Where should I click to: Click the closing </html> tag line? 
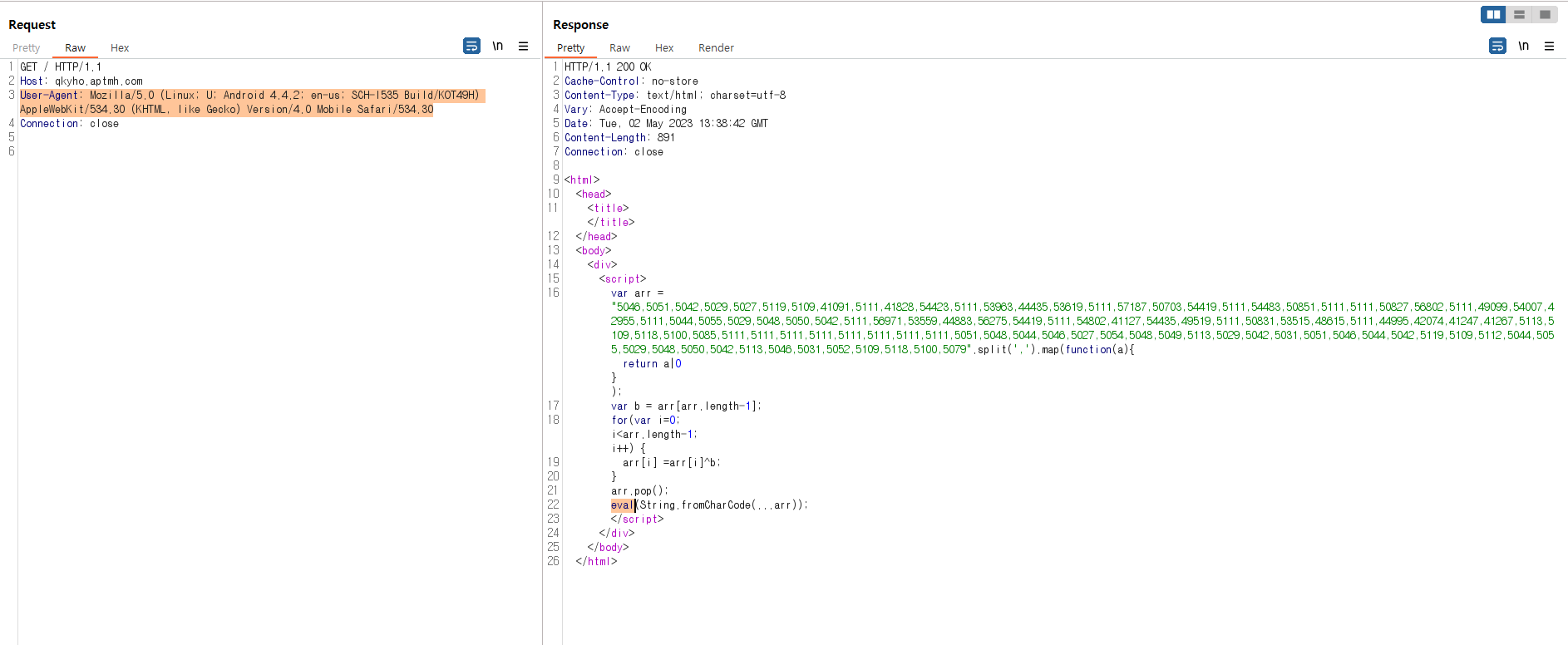click(596, 562)
